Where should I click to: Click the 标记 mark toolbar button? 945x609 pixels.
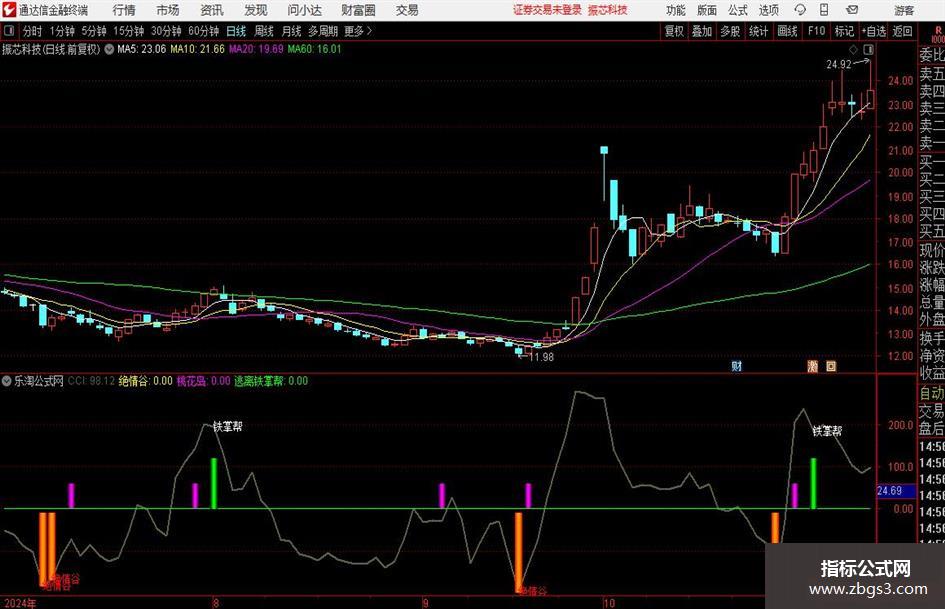pyautogui.click(x=844, y=31)
